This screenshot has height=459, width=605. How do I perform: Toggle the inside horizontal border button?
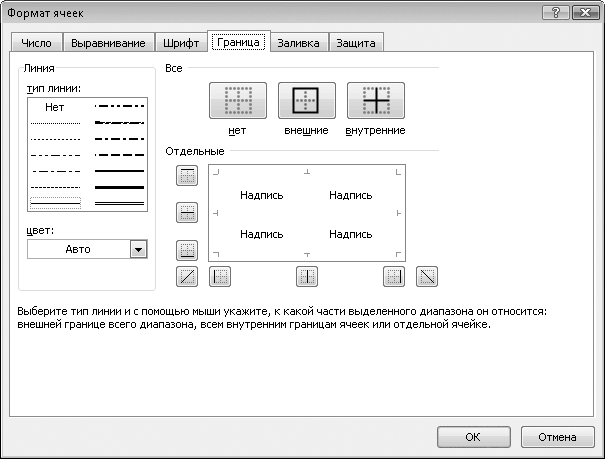pos(187,213)
